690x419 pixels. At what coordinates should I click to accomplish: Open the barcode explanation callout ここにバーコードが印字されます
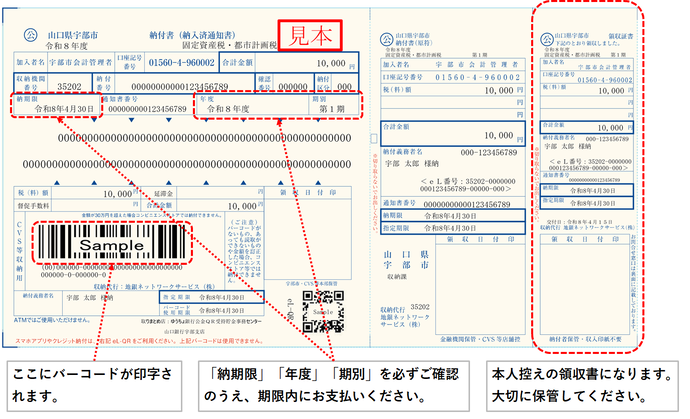94,386
